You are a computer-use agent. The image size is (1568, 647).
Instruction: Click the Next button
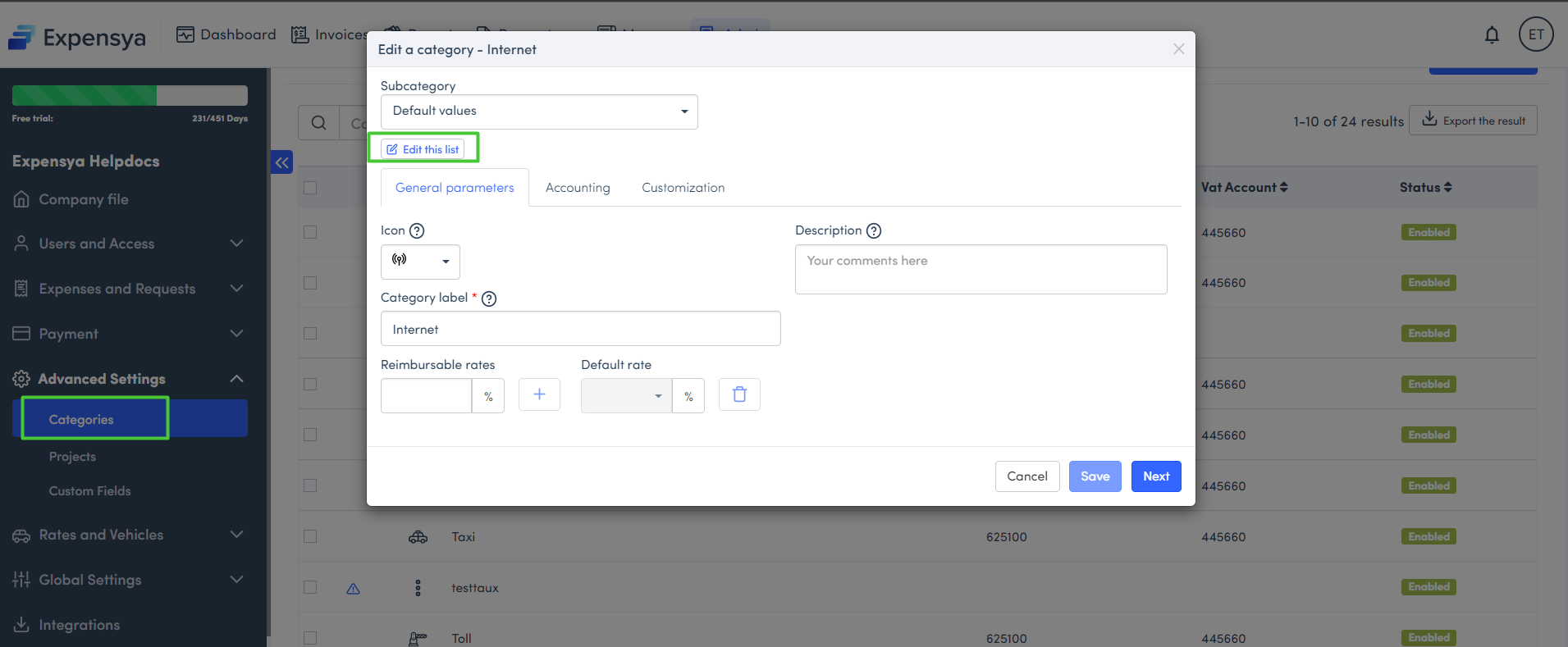pos(1155,476)
